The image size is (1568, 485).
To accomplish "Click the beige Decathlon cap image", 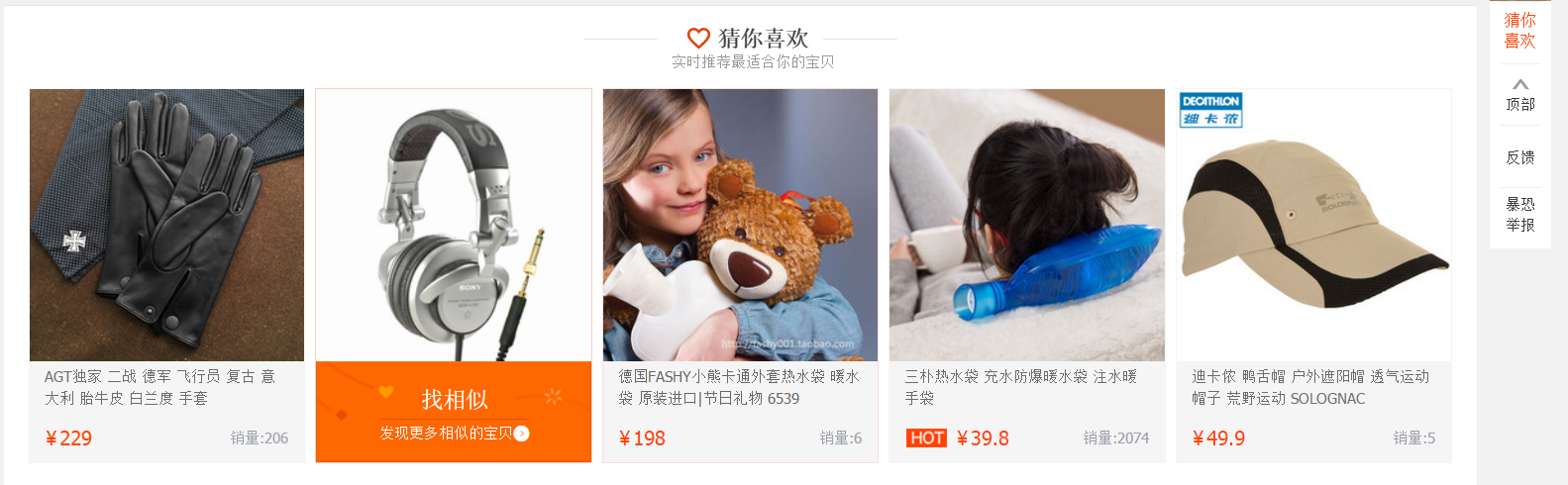I will (x=1313, y=225).
